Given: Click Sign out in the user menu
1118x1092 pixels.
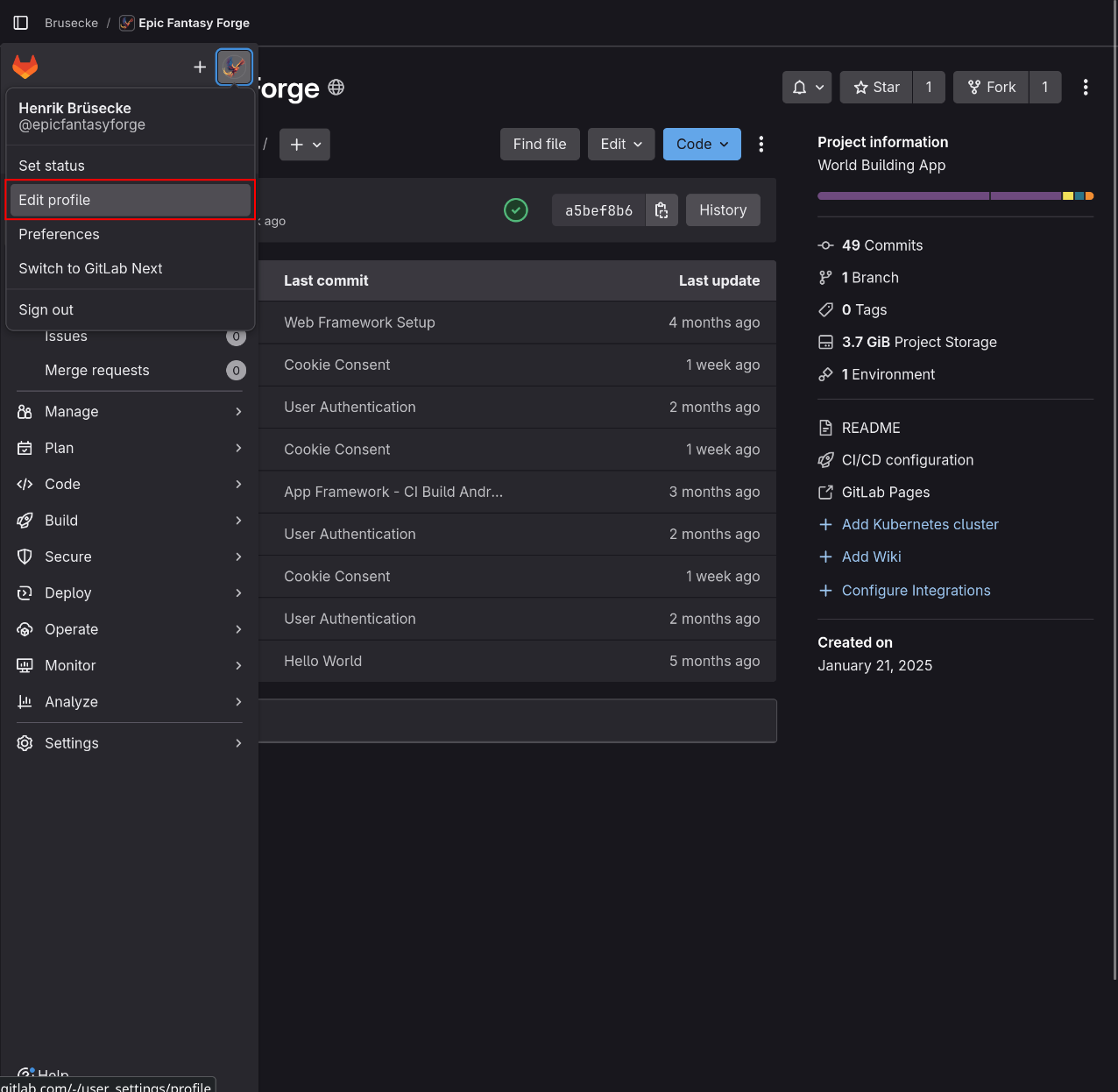Looking at the screenshot, I should click(x=46, y=309).
